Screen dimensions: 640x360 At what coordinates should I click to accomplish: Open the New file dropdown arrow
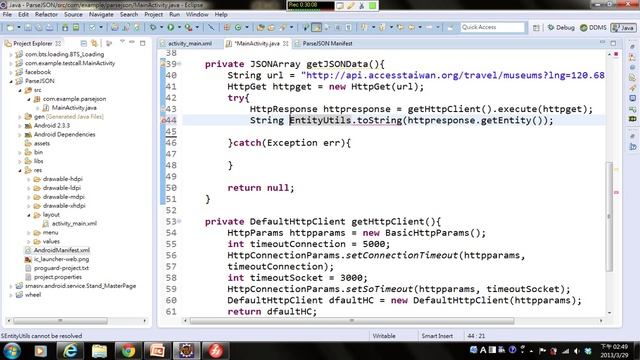(18, 28)
